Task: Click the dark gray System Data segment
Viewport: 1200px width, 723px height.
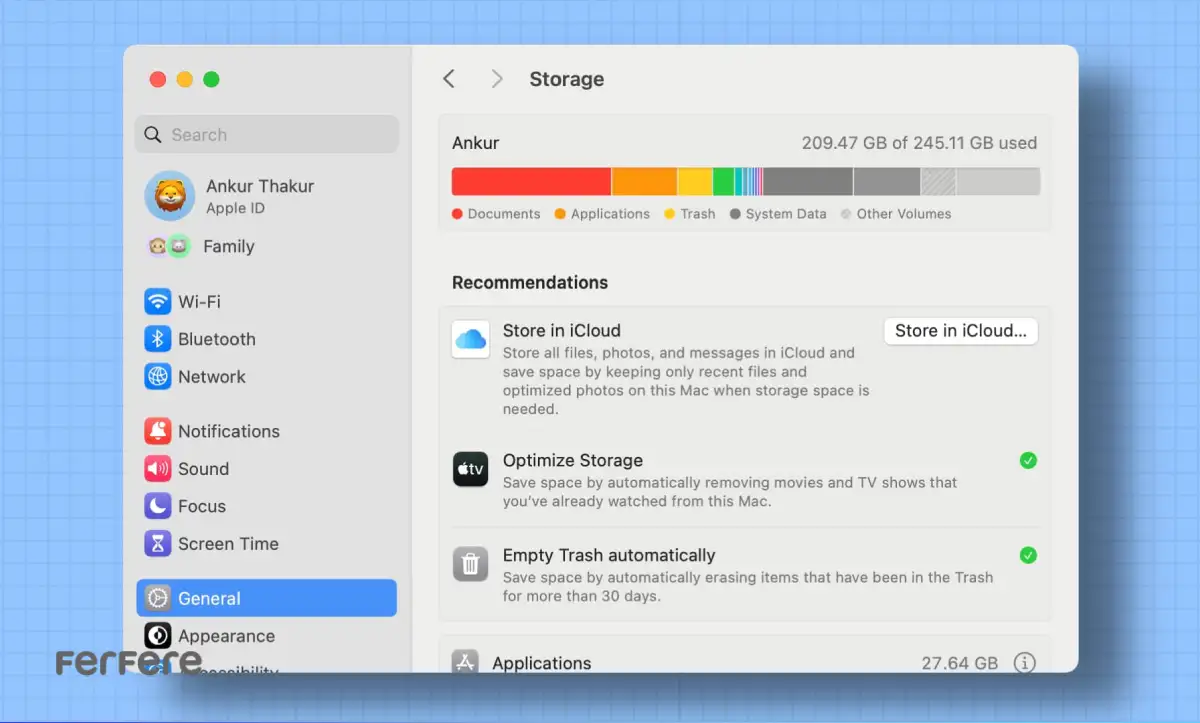Action: point(808,181)
